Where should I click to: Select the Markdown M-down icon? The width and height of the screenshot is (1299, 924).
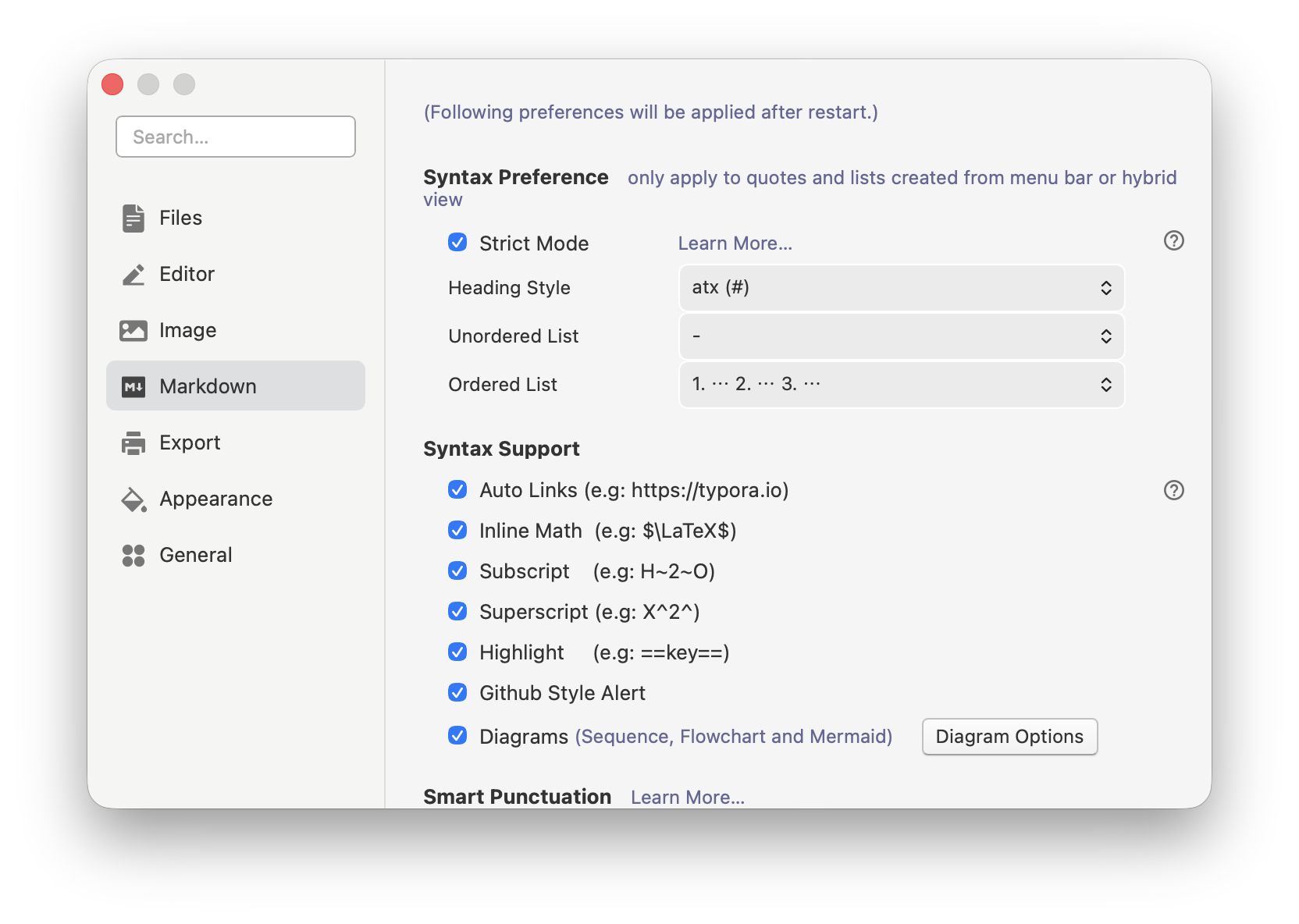pyautogui.click(x=133, y=386)
